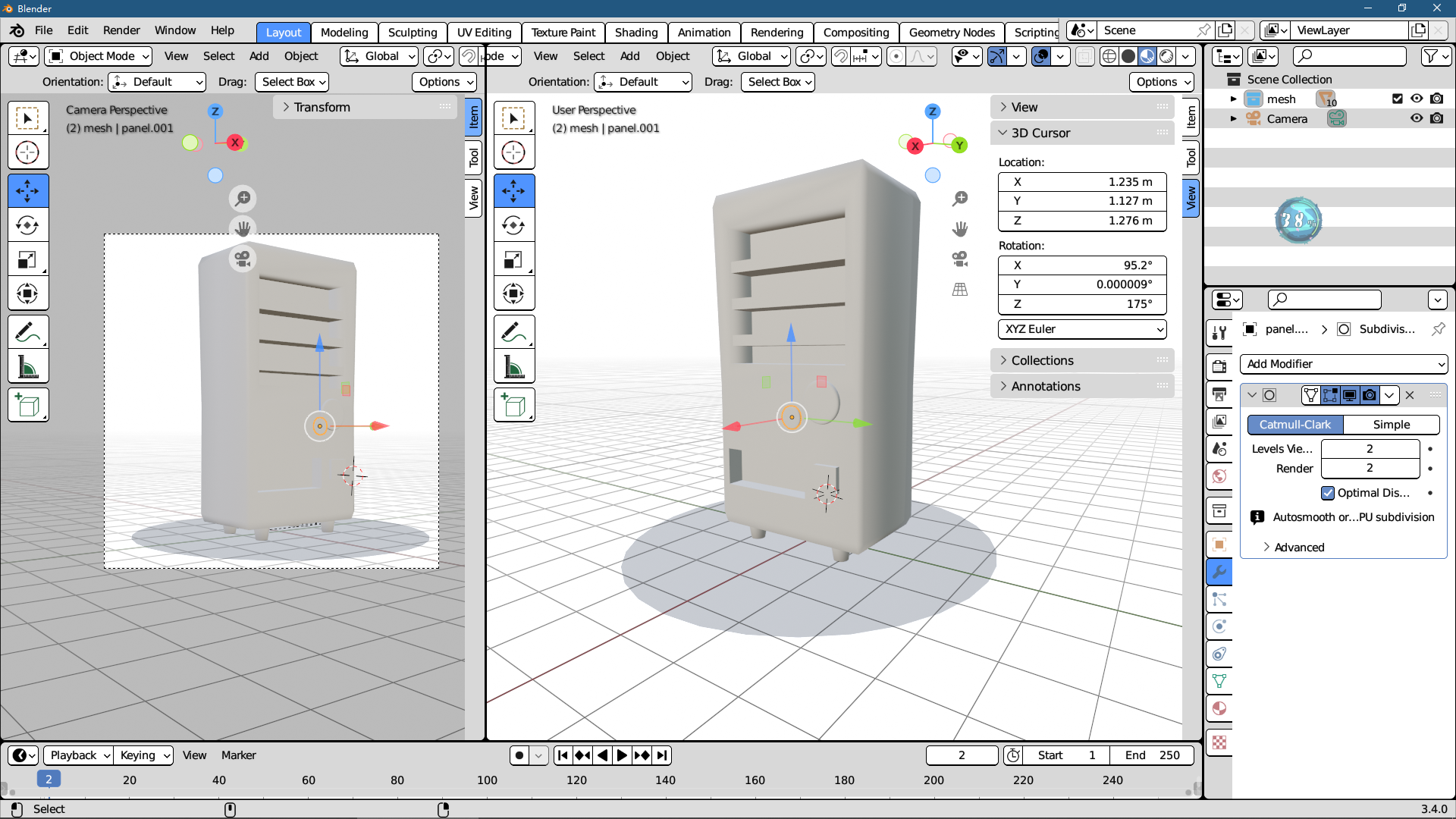The image size is (1456, 819).
Task: Select the Move tool in right viewport
Action: (514, 190)
